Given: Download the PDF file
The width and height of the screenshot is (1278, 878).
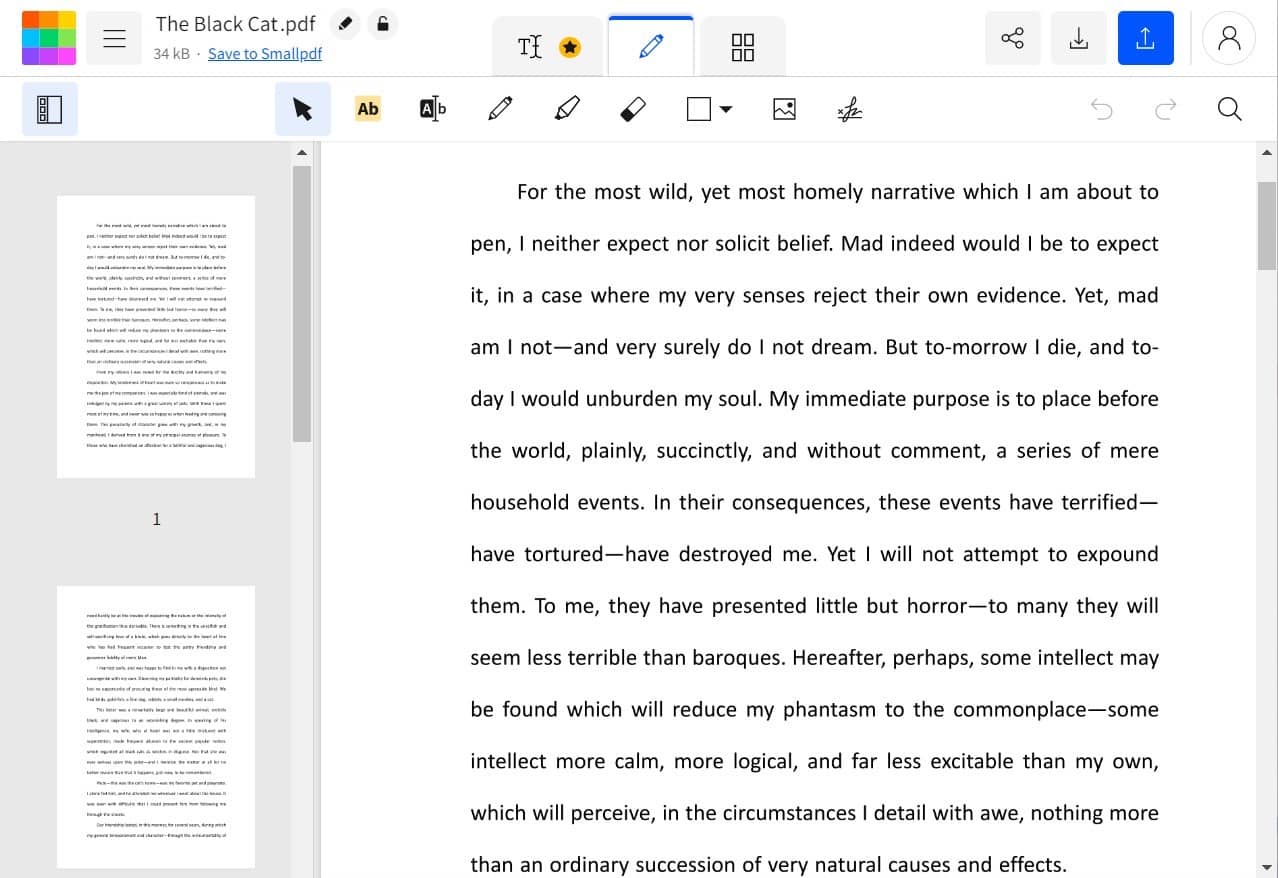Looking at the screenshot, I should (x=1079, y=38).
